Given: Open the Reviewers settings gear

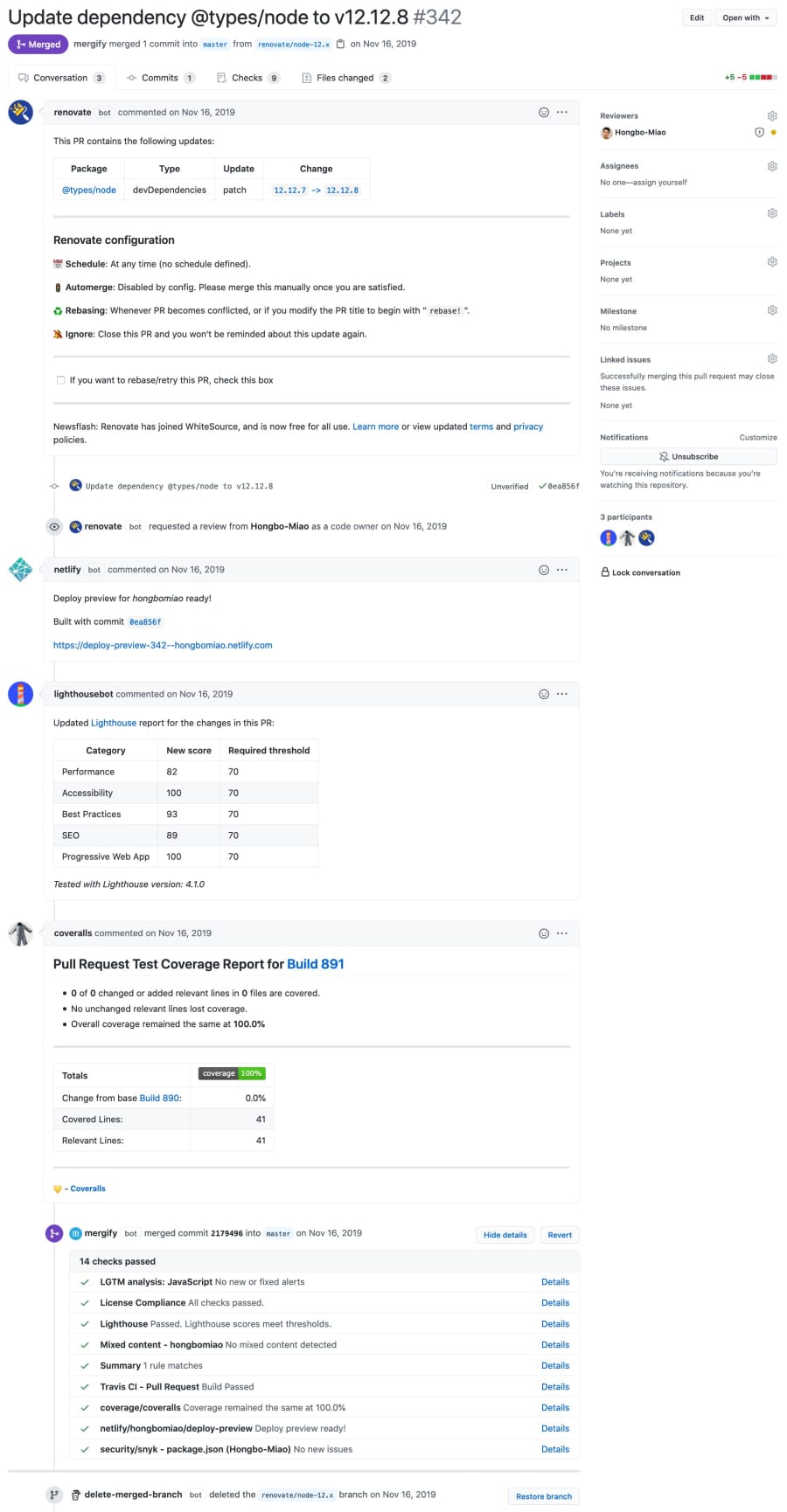Looking at the screenshot, I should [772, 114].
